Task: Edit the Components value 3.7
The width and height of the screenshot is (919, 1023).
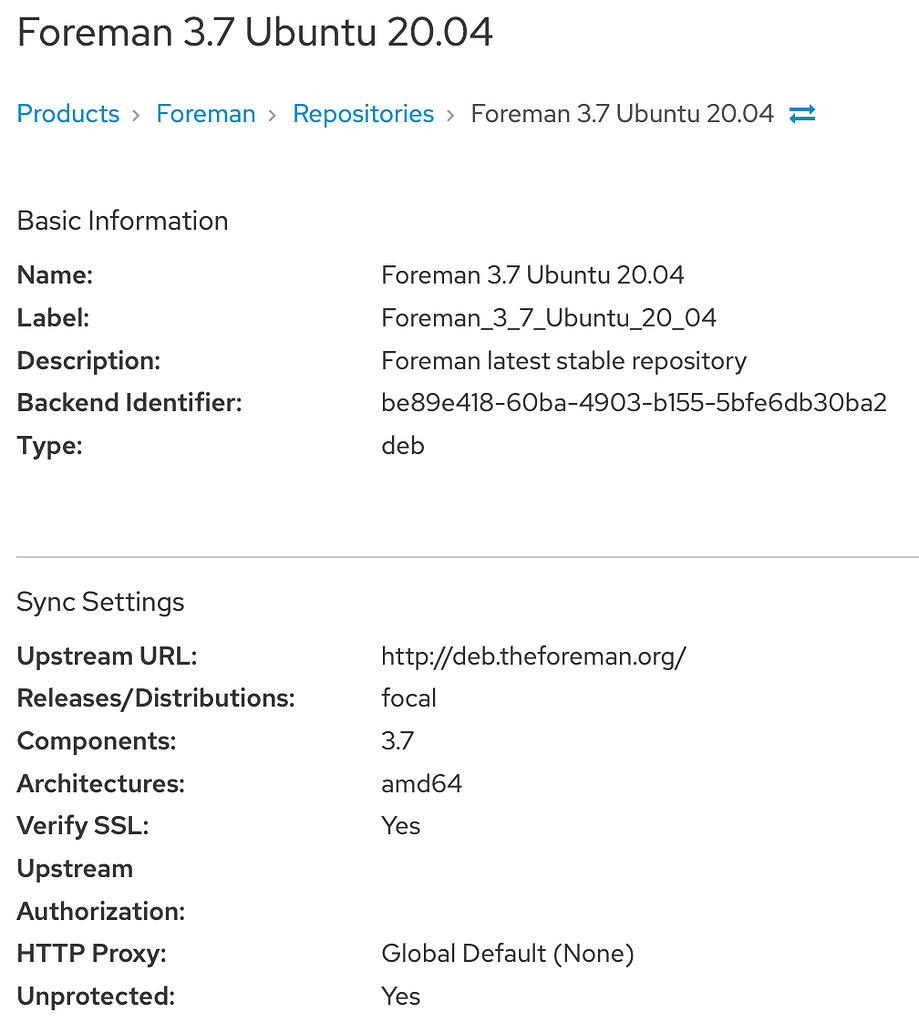Action: [x=397, y=741]
